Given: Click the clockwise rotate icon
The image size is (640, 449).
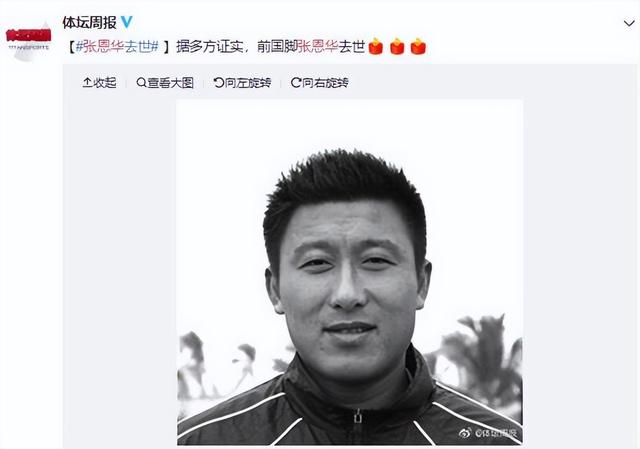Looking at the screenshot, I should [x=296, y=83].
